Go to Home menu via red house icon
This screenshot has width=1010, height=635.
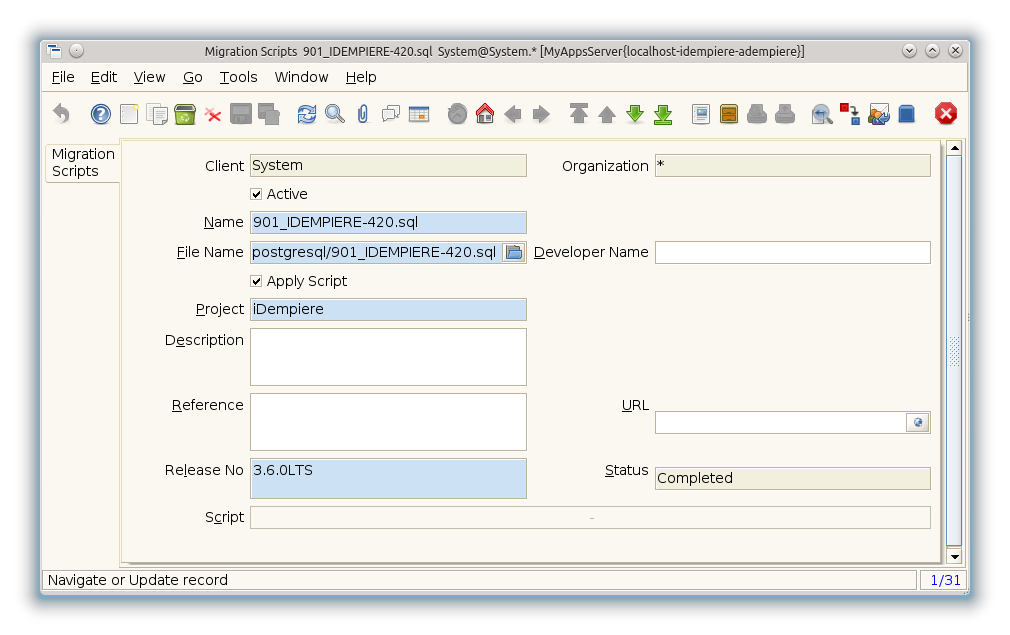click(485, 114)
